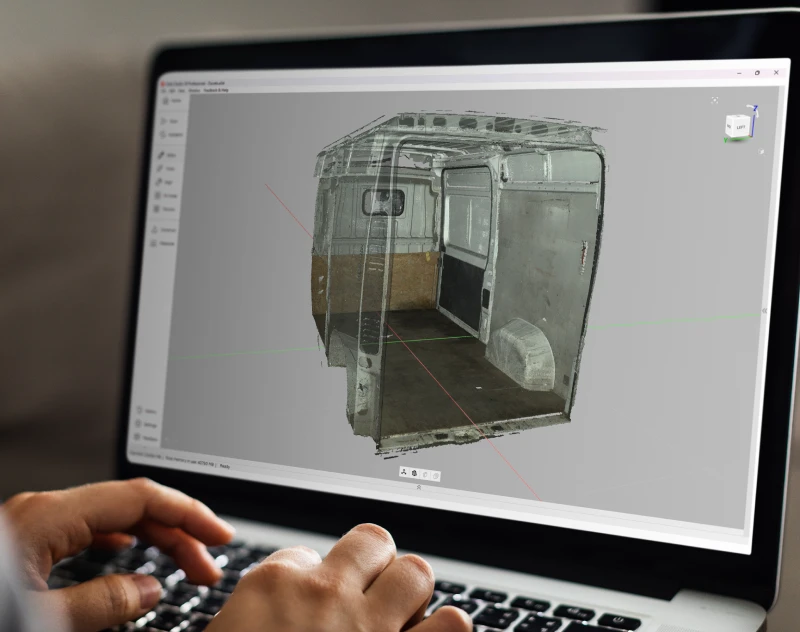Click the memory in use readout in the status bar

tap(190, 462)
